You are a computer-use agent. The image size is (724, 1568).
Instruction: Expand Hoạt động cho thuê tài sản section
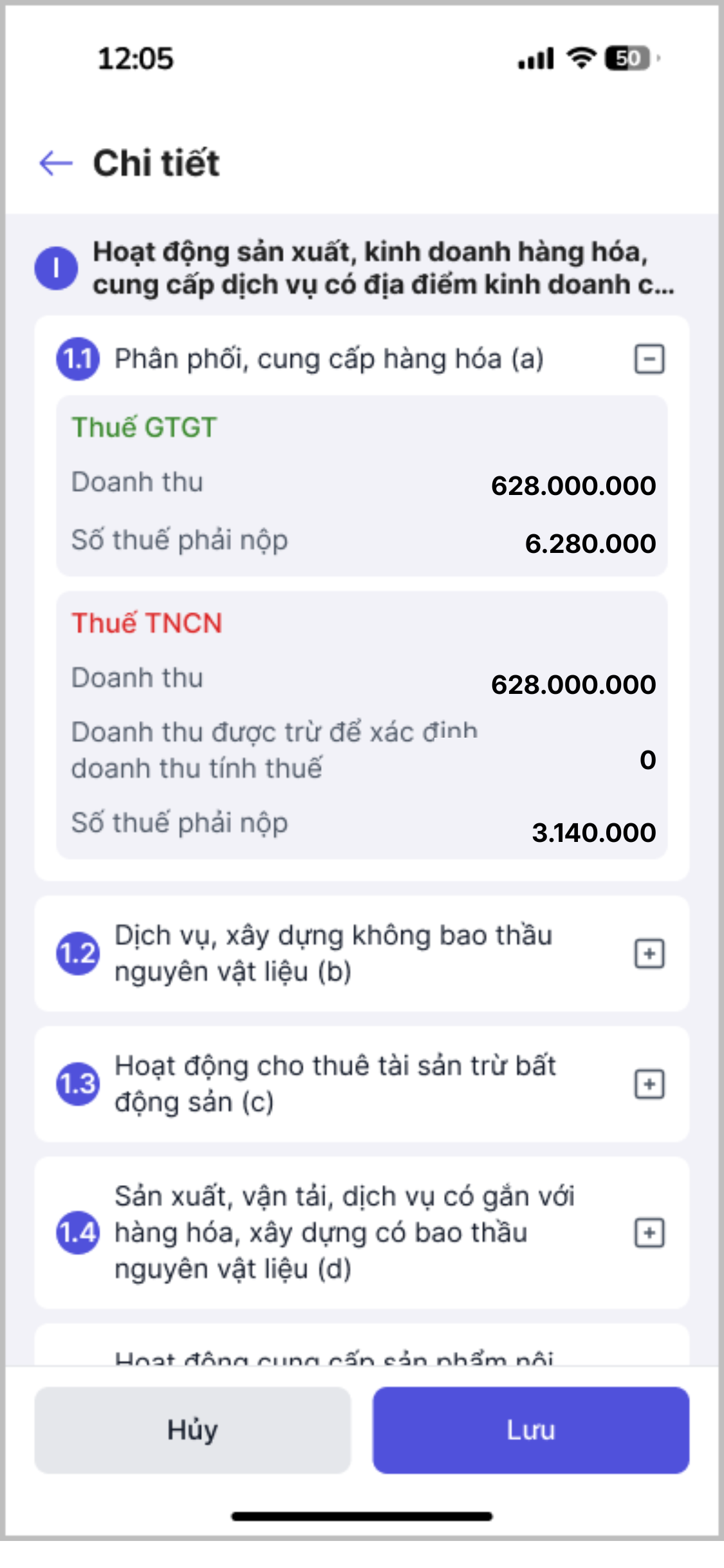click(649, 1085)
